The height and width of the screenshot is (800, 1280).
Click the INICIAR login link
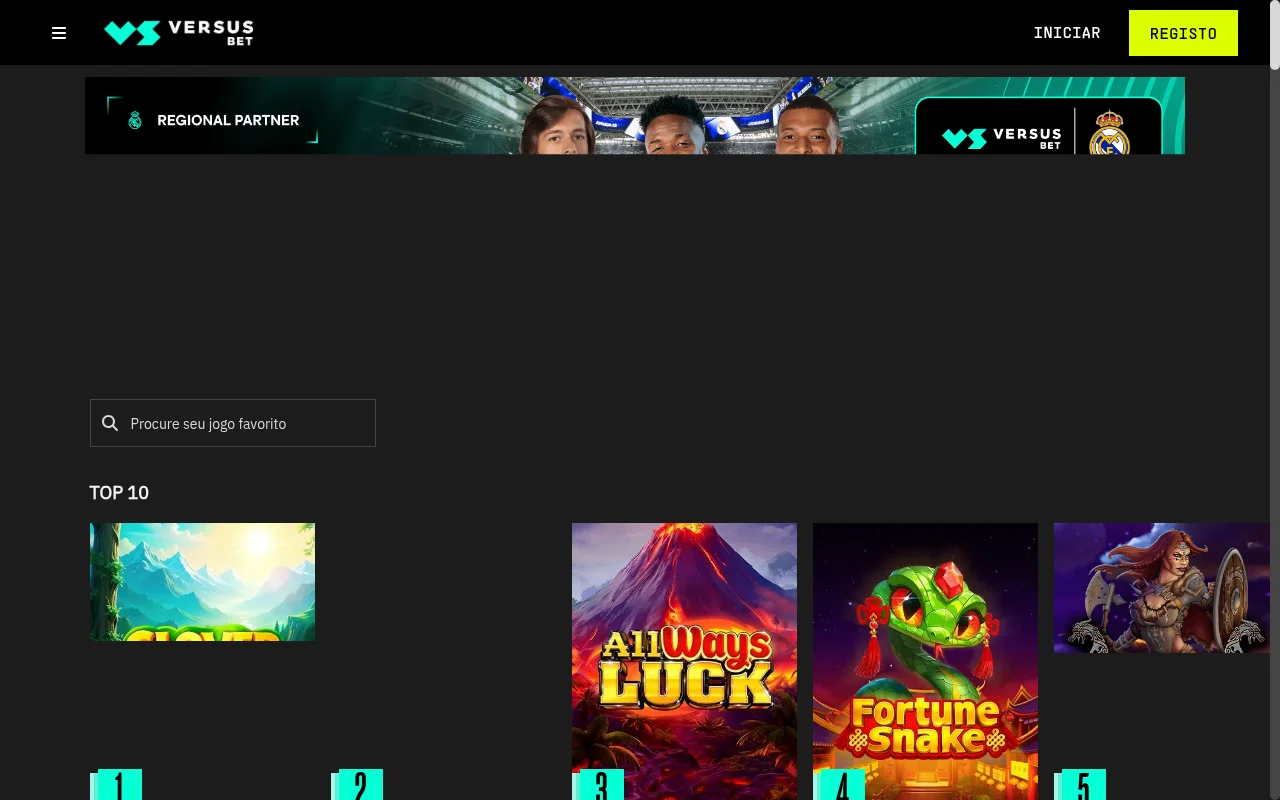click(x=1067, y=33)
